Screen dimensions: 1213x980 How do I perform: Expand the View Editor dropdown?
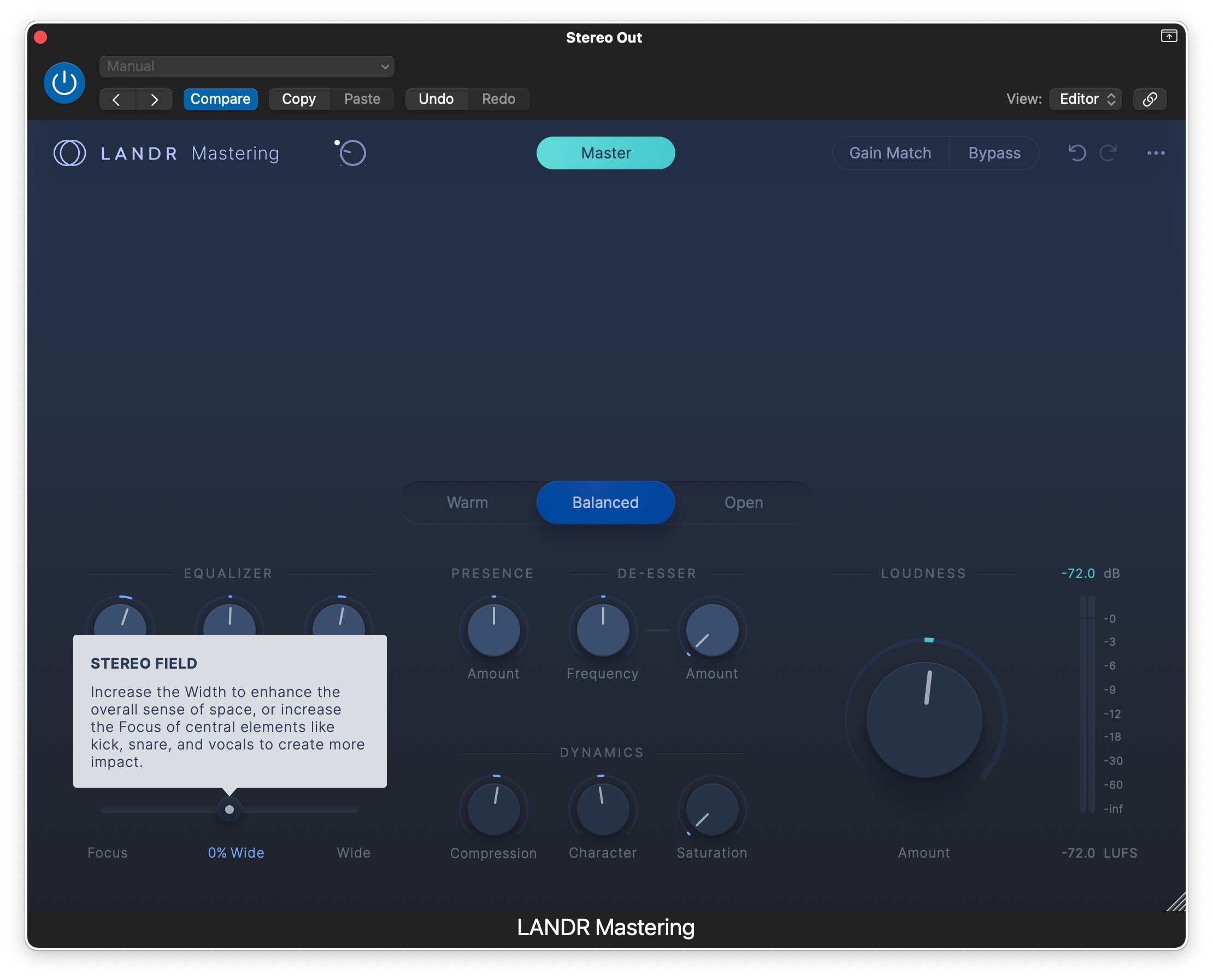pos(1087,98)
